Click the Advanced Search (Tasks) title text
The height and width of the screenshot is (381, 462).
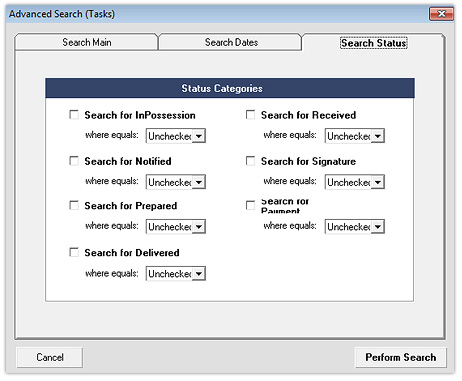(62, 14)
